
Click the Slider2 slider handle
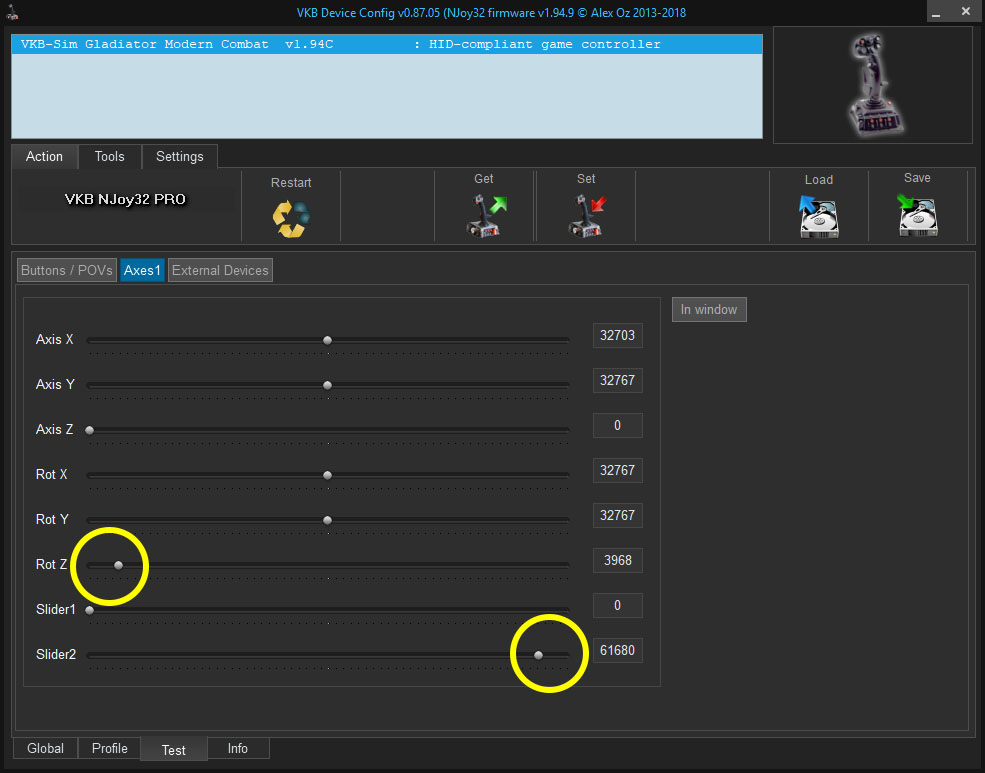[538, 655]
